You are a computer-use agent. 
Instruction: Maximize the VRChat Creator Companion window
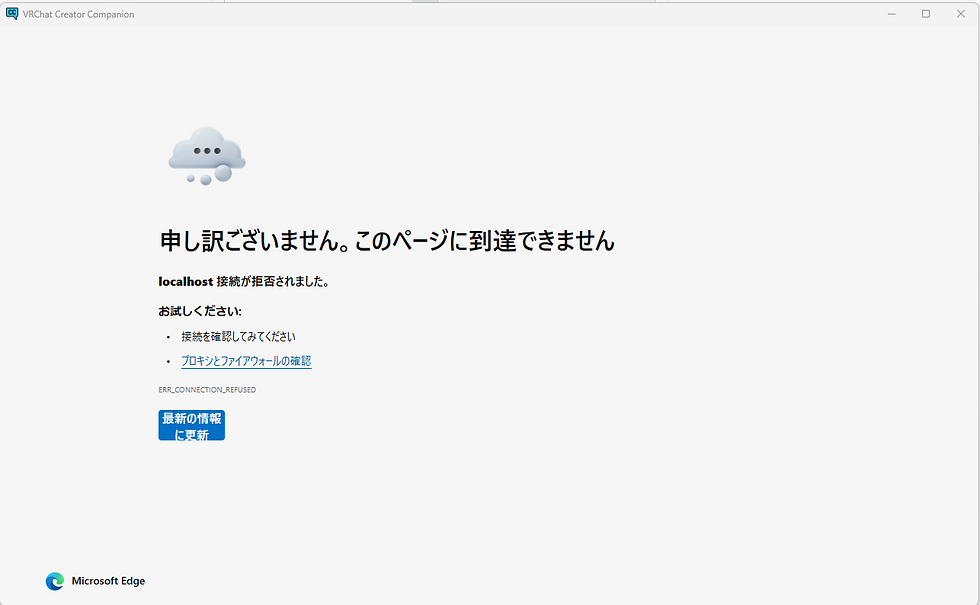pos(925,13)
